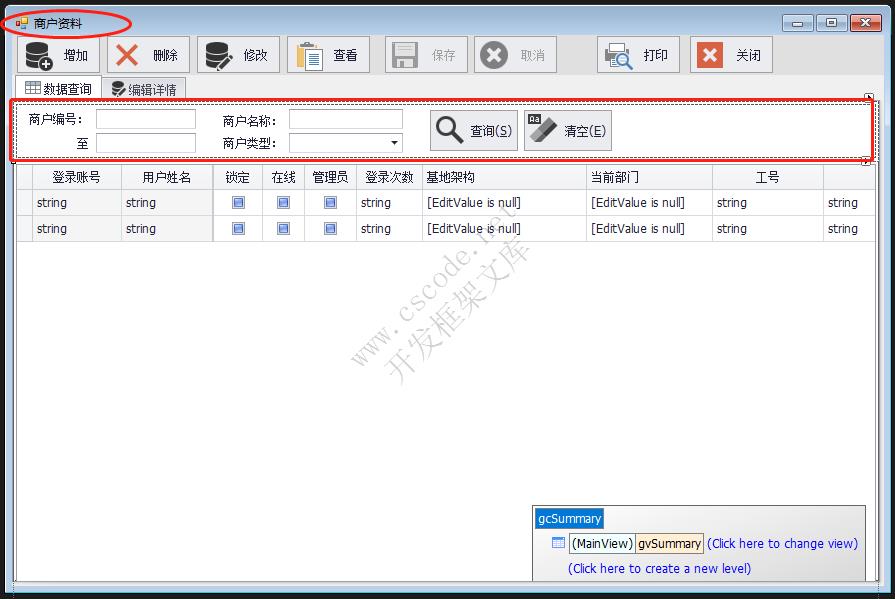Viewport: 895px width, 599px height.
Task: Check the 在线 checkbox in second row
Action: pos(281,228)
